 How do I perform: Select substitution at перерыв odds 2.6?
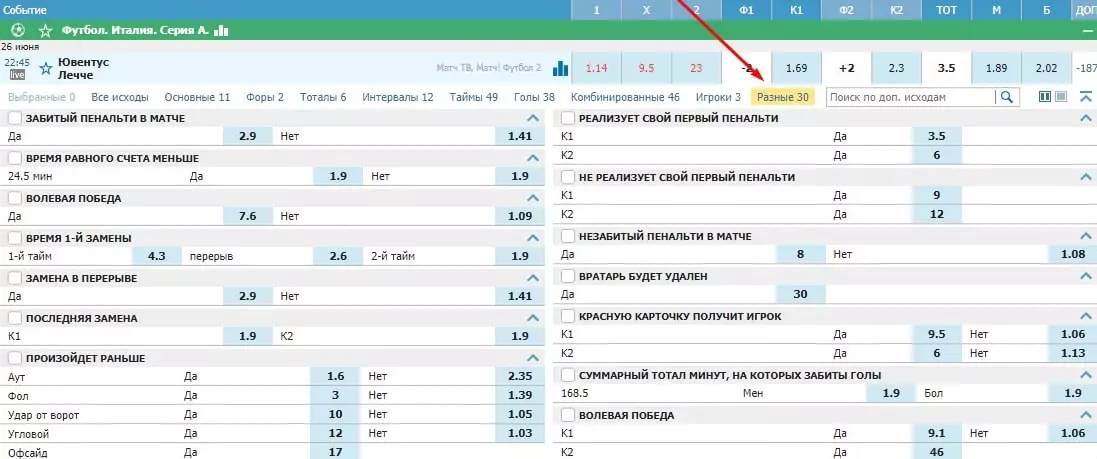pyautogui.click(x=339, y=256)
